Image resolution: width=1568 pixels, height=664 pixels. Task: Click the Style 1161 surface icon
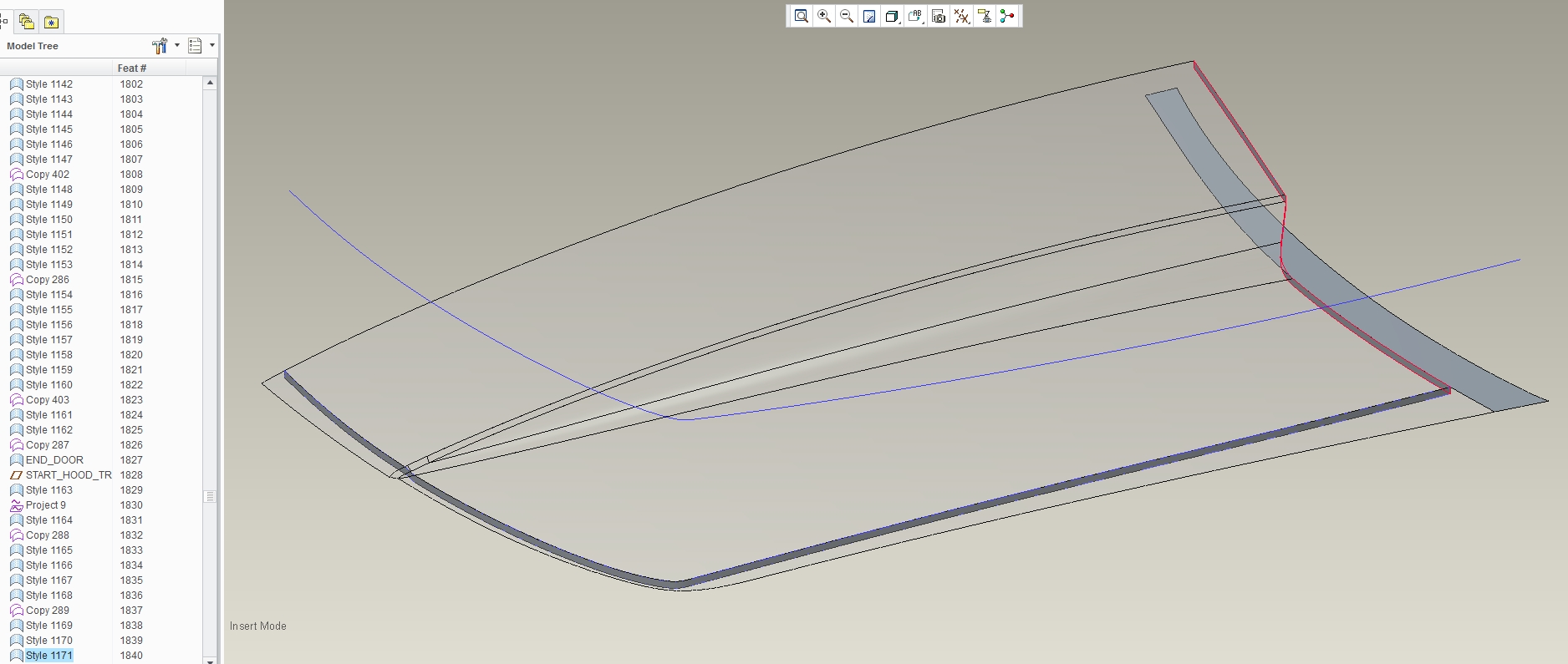point(17,415)
